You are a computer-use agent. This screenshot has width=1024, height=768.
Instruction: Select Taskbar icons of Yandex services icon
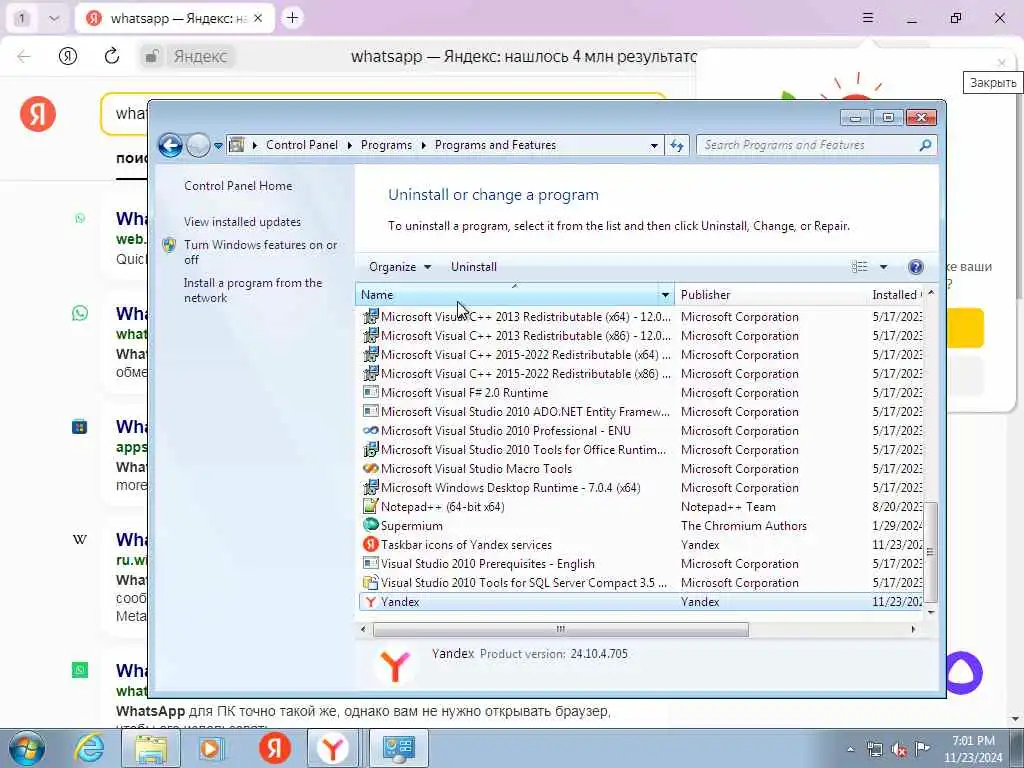tap(370, 544)
